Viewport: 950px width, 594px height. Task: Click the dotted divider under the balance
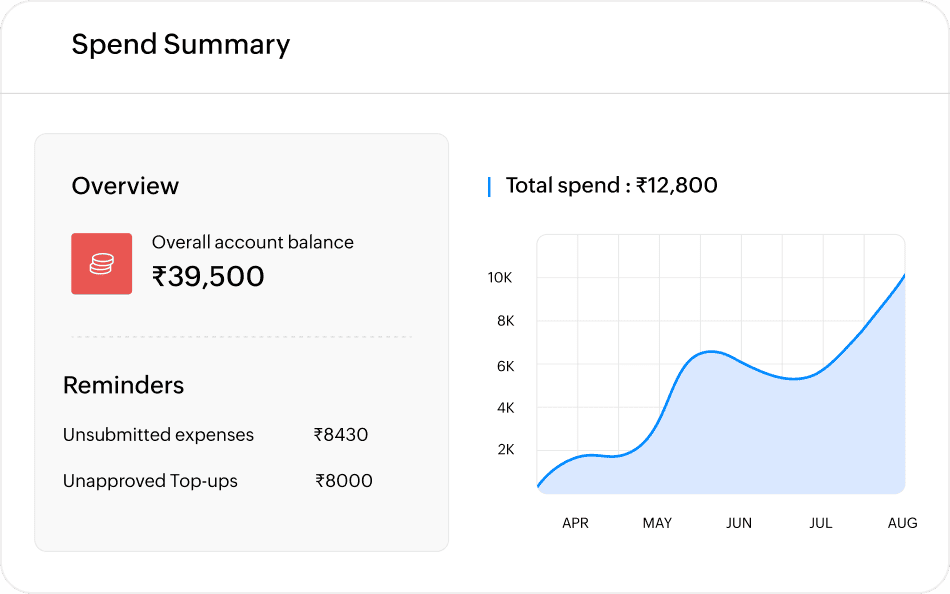[241, 334]
